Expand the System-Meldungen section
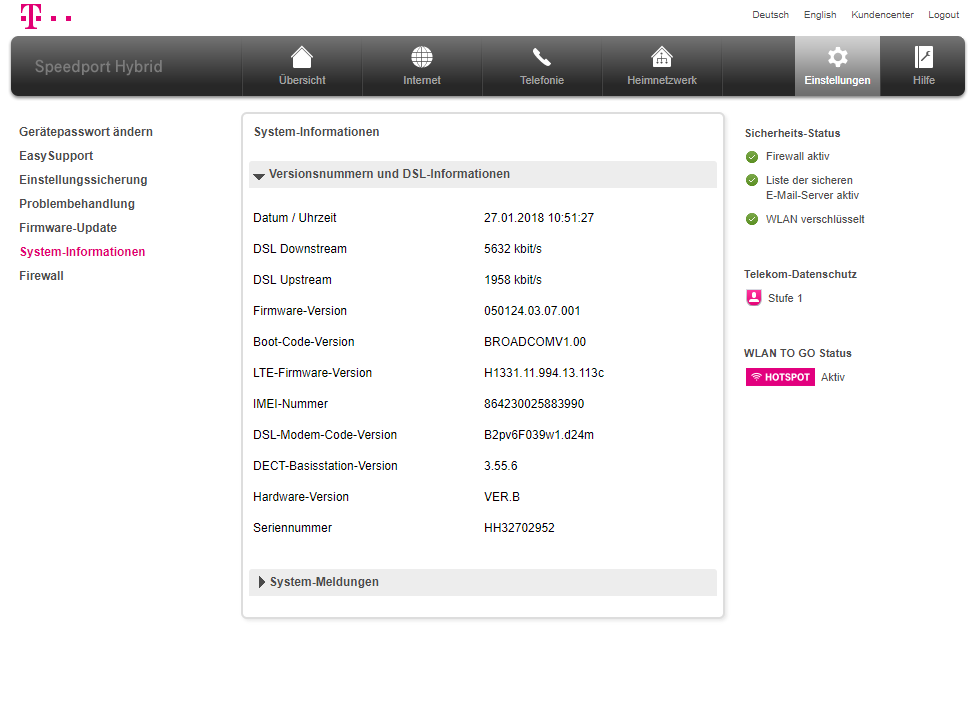 [x=483, y=582]
